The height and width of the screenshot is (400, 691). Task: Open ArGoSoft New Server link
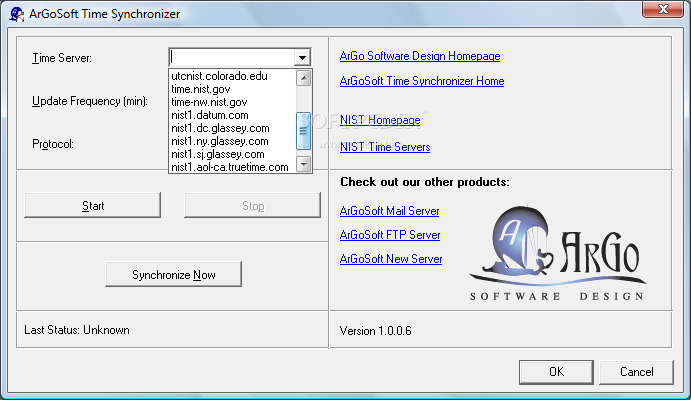click(x=391, y=259)
